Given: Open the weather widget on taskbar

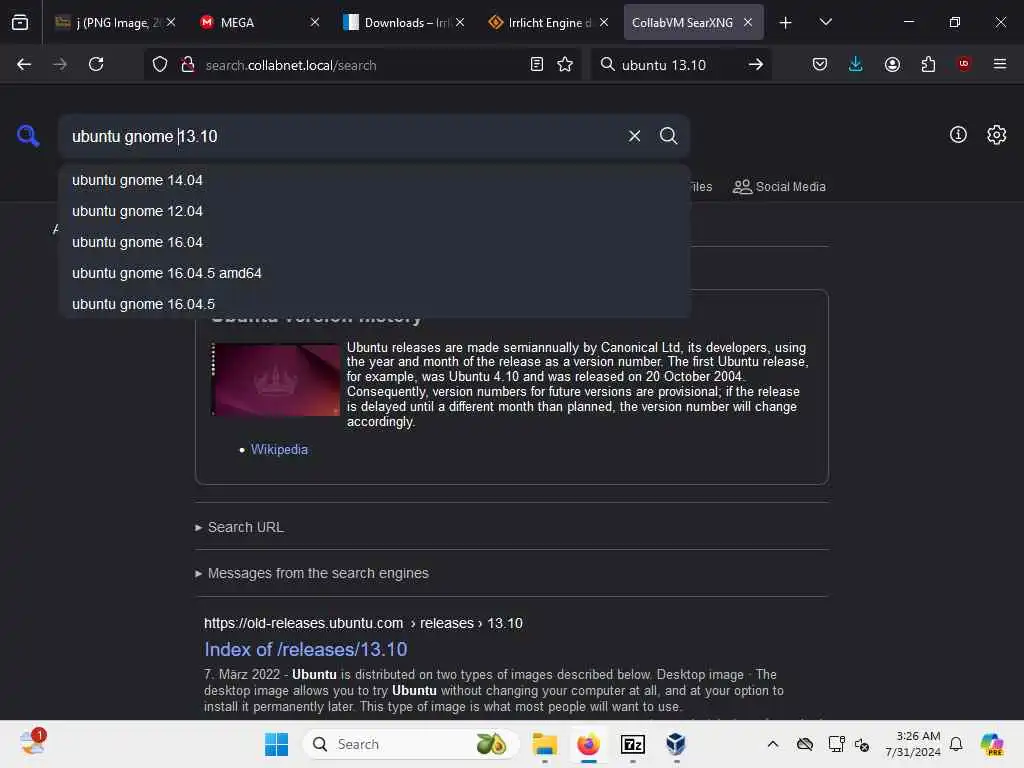Looking at the screenshot, I should (32, 743).
